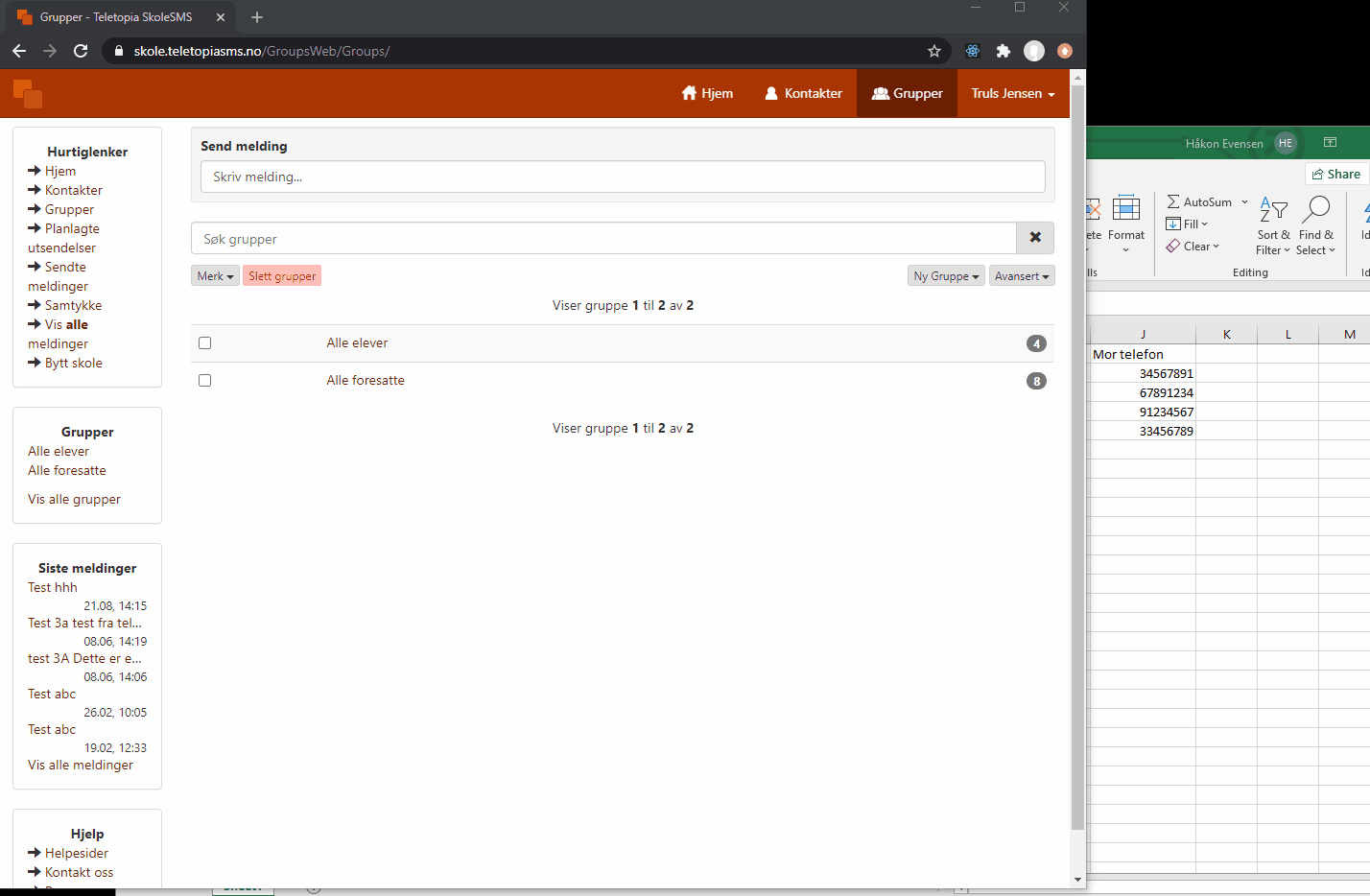The image size is (1370, 896).
Task: Close the Grupper browser tab
Action: (x=221, y=17)
